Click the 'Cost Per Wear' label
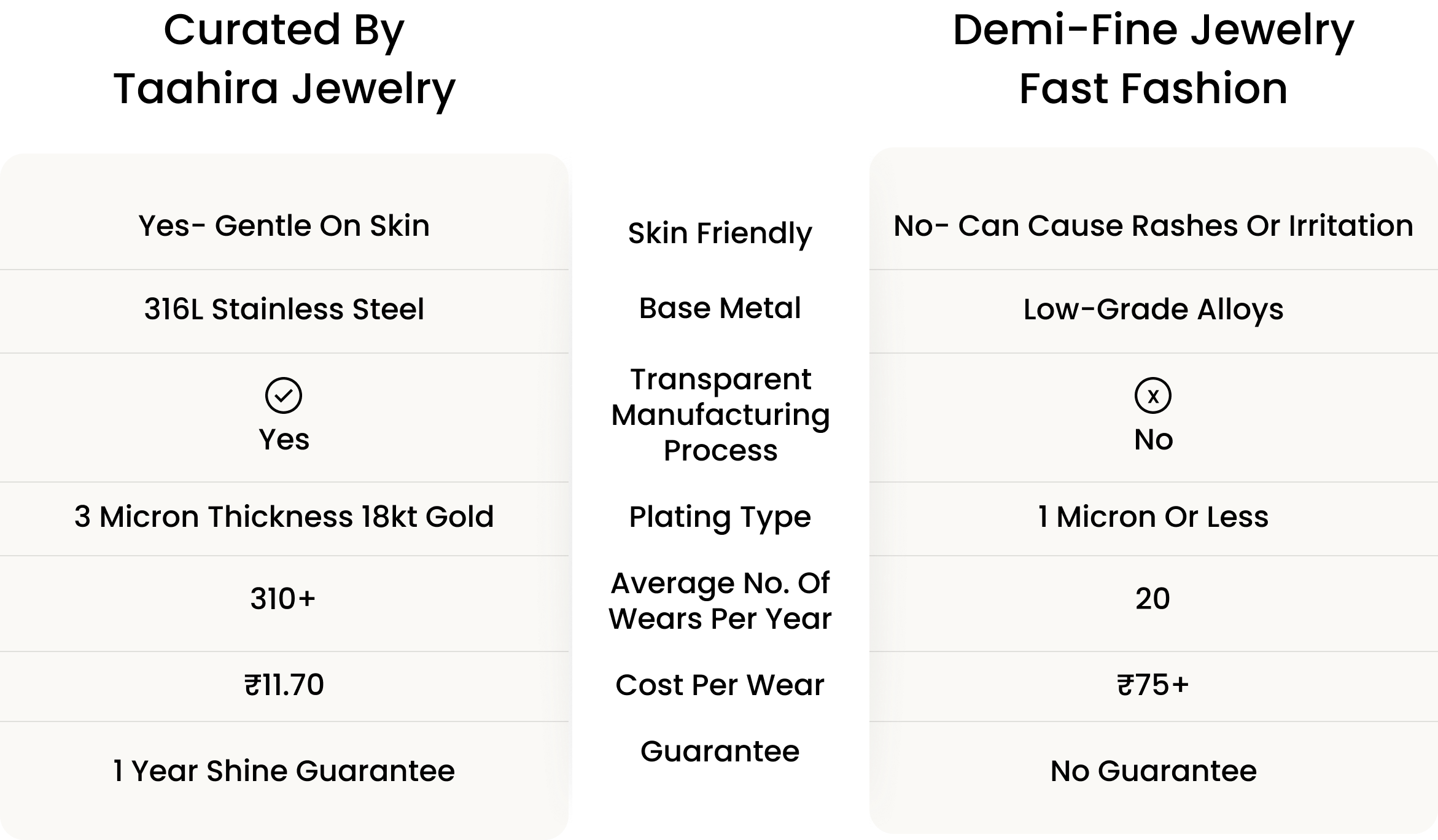The height and width of the screenshot is (840, 1438). pos(720,685)
